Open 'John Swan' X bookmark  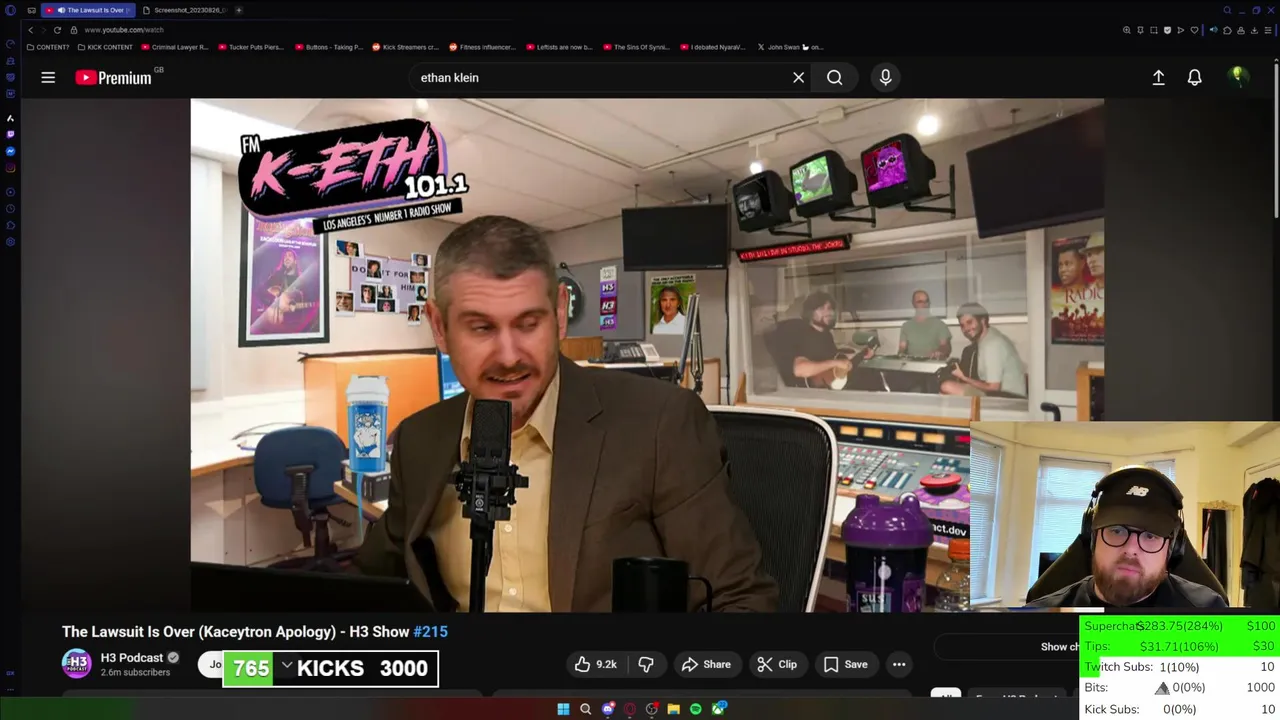(x=791, y=47)
